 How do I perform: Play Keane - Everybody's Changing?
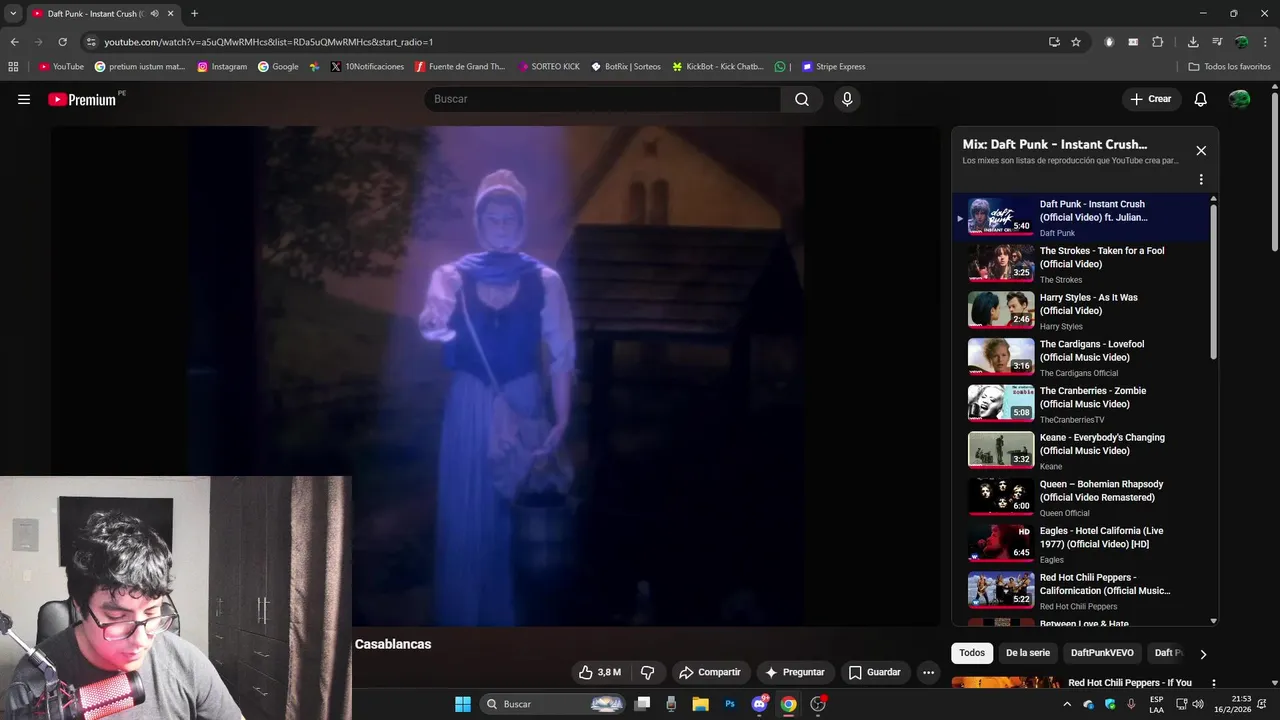point(1082,451)
